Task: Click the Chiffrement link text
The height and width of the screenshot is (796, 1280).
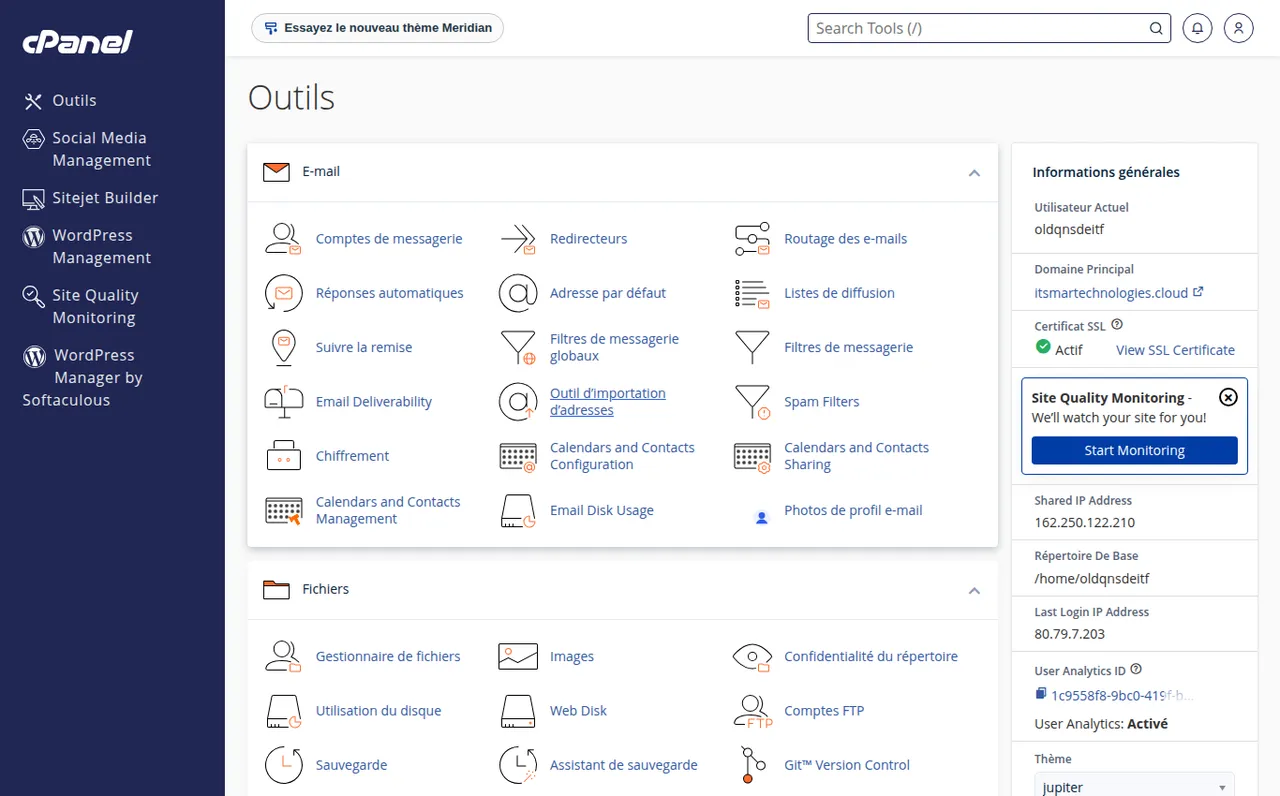Action: (352, 456)
